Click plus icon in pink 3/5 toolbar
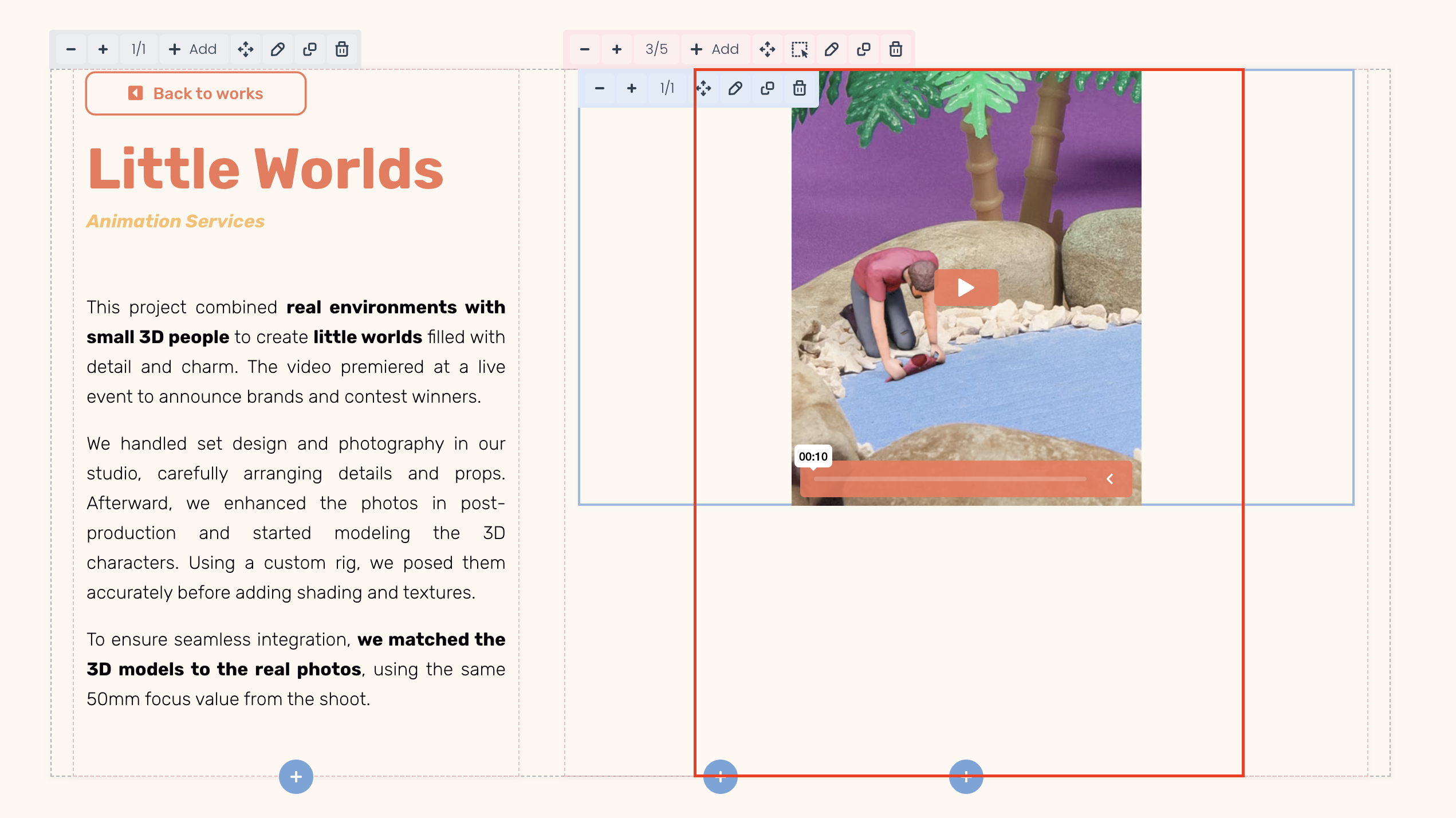The image size is (1456, 818). (x=617, y=49)
